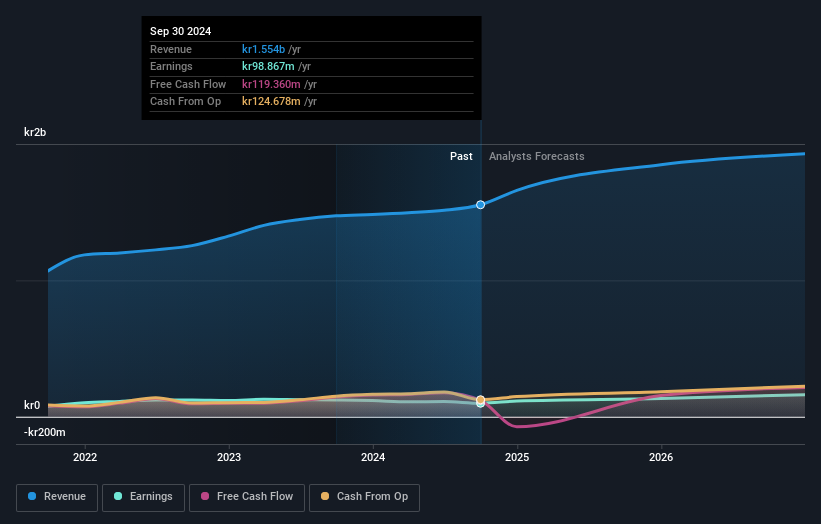
Task: Select the 2022 x-axis label
Action: [x=85, y=457]
